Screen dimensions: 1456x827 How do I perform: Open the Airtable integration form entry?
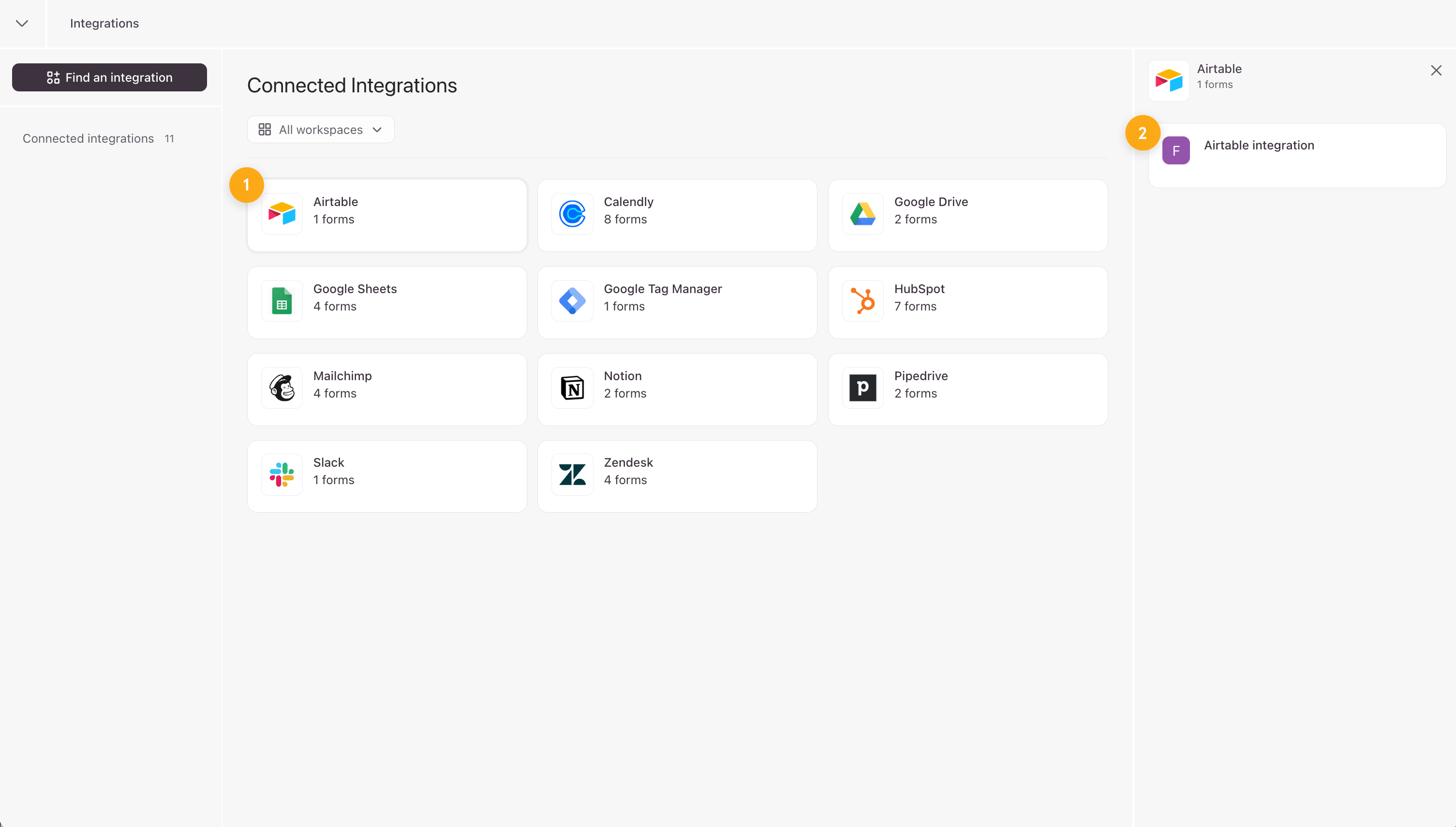coord(1259,146)
